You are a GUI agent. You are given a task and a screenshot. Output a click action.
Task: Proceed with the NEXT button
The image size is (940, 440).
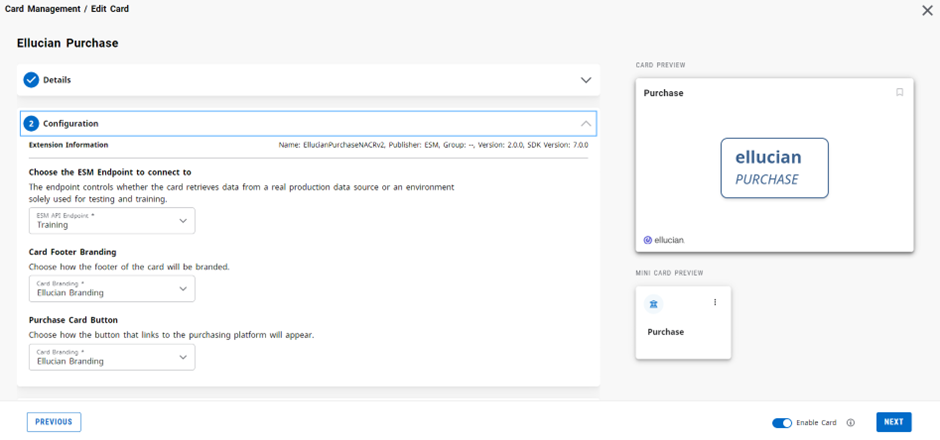pos(894,422)
